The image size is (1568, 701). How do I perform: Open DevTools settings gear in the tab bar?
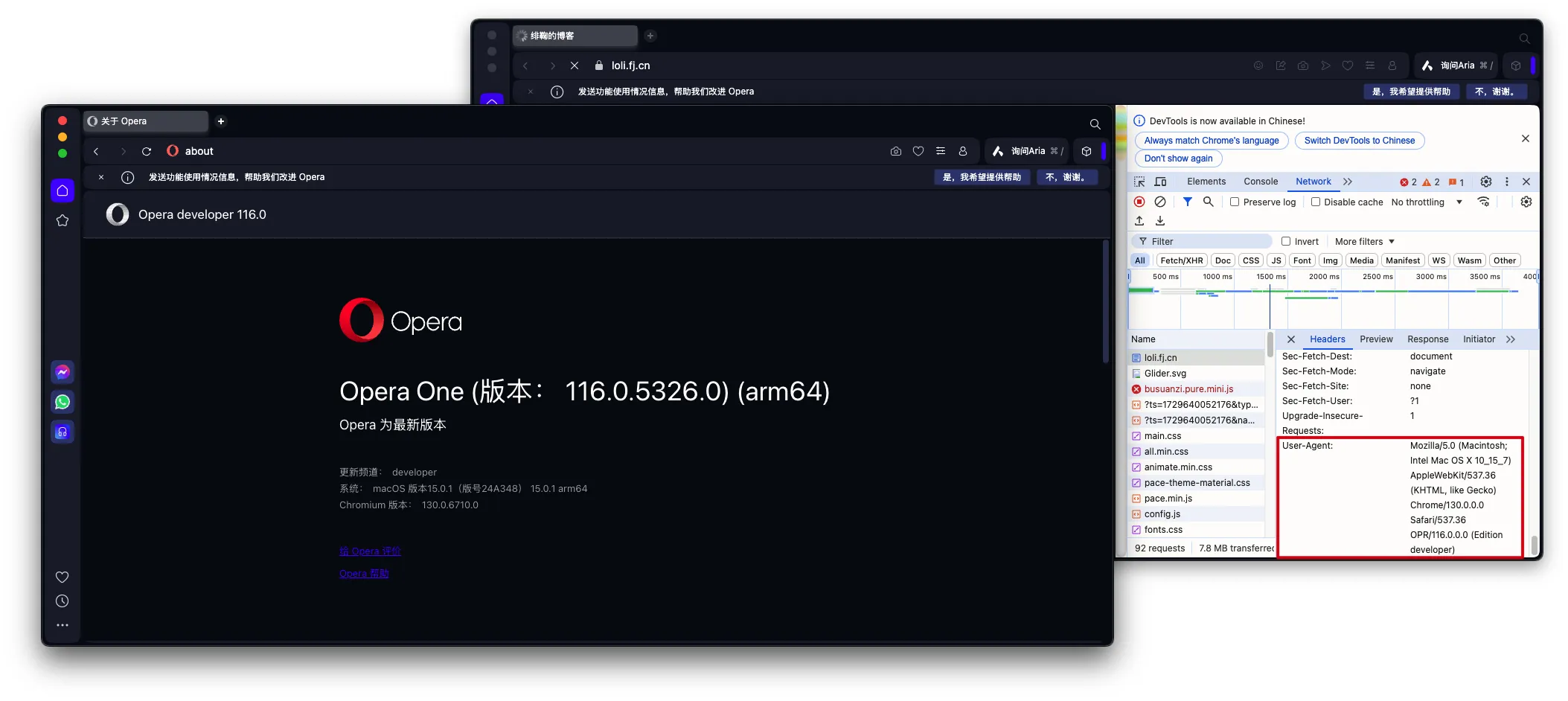pos(1486,182)
